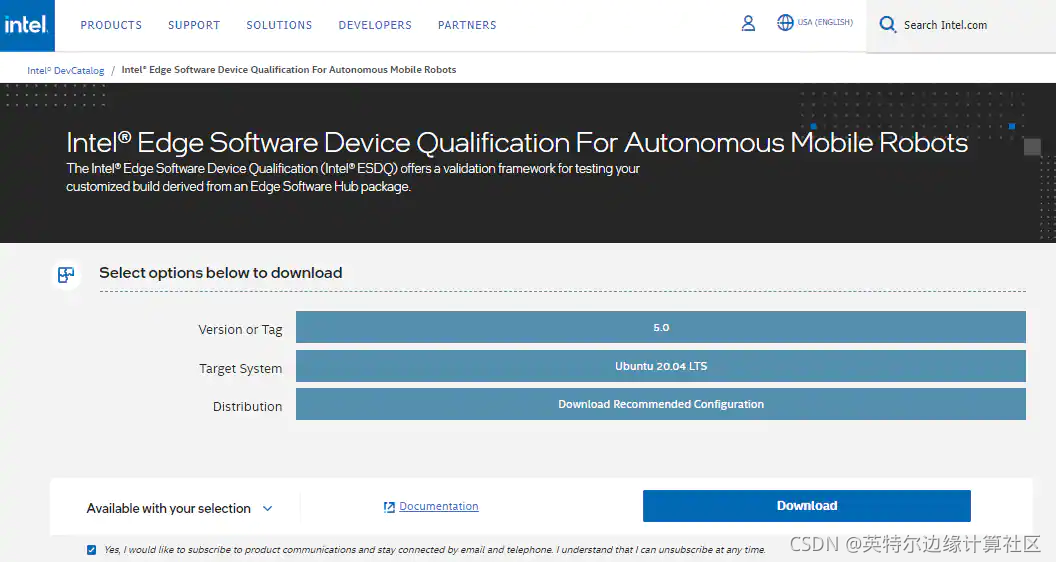The width and height of the screenshot is (1056, 562).
Task: Open the PRODUCTS menu
Action: click(x=111, y=25)
